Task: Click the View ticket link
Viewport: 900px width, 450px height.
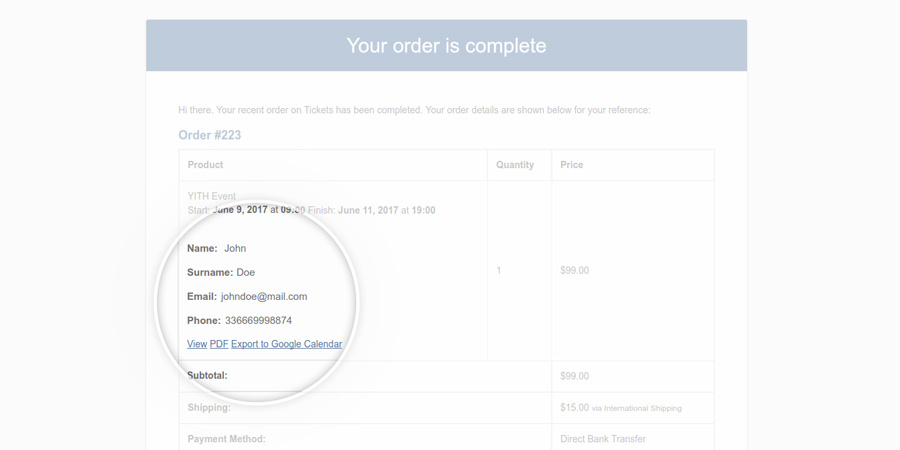Action: [x=197, y=344]
